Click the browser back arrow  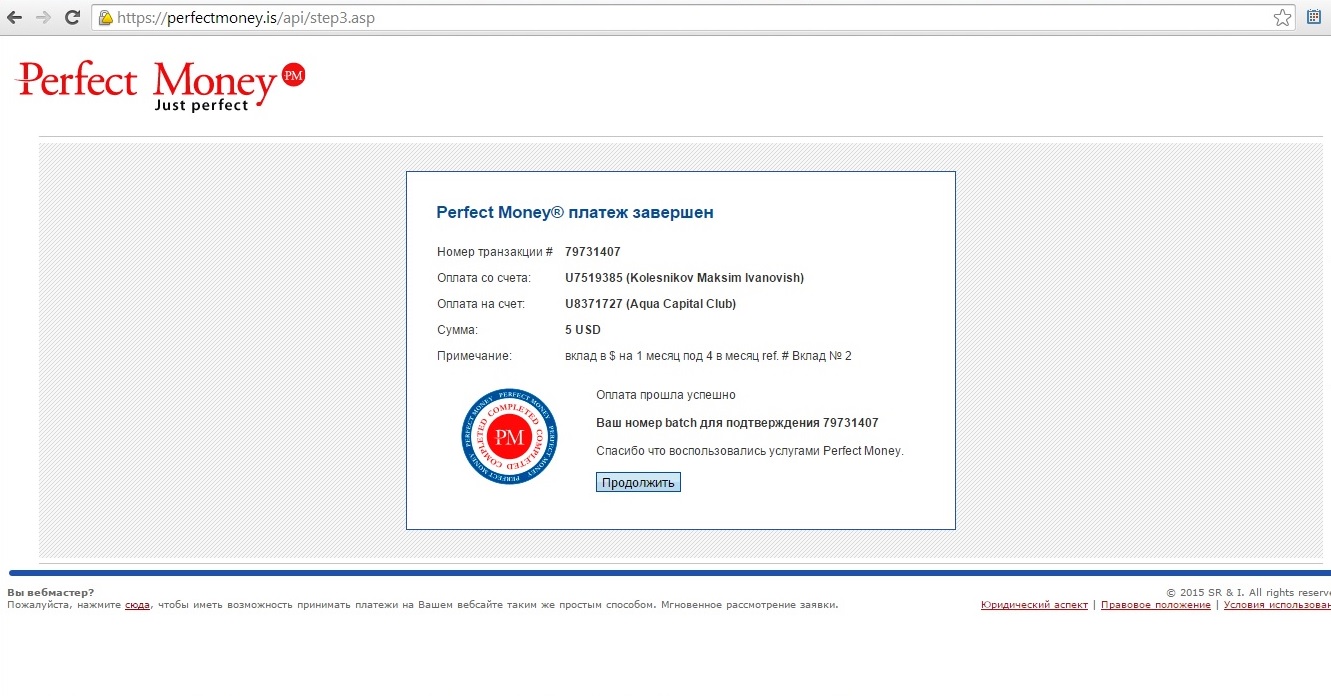click(14, 18)
